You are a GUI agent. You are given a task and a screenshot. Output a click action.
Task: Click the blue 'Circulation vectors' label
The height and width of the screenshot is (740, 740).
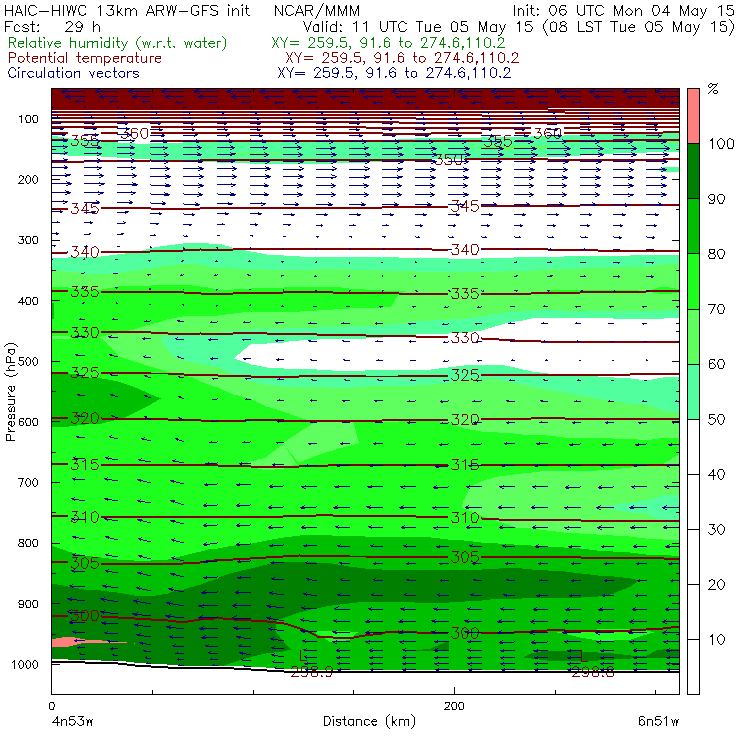[73, 73]
